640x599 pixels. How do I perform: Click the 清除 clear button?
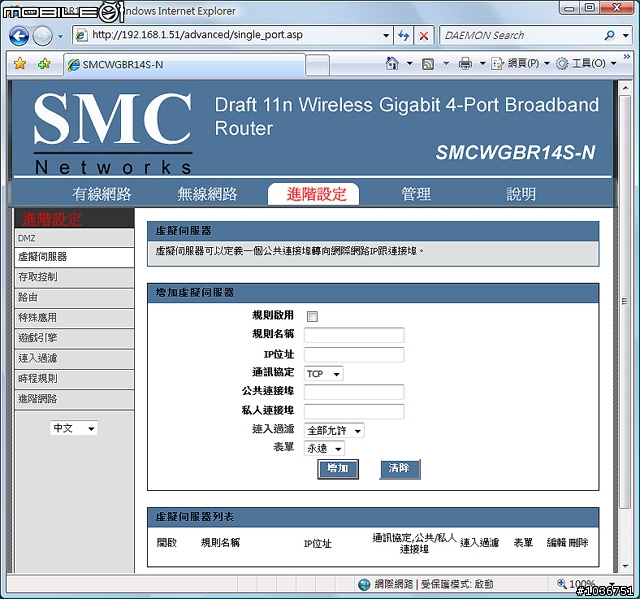tap(400, 469)
